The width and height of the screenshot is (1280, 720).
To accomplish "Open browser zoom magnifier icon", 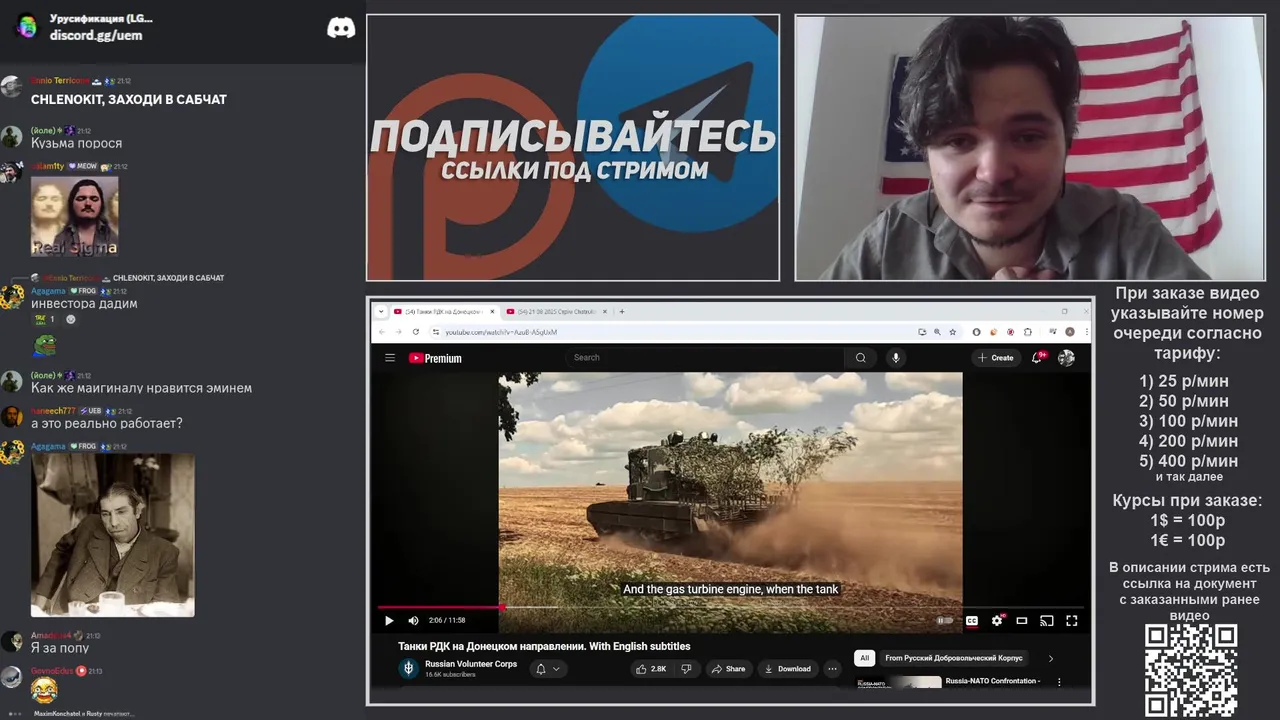I will pos(937,331).
